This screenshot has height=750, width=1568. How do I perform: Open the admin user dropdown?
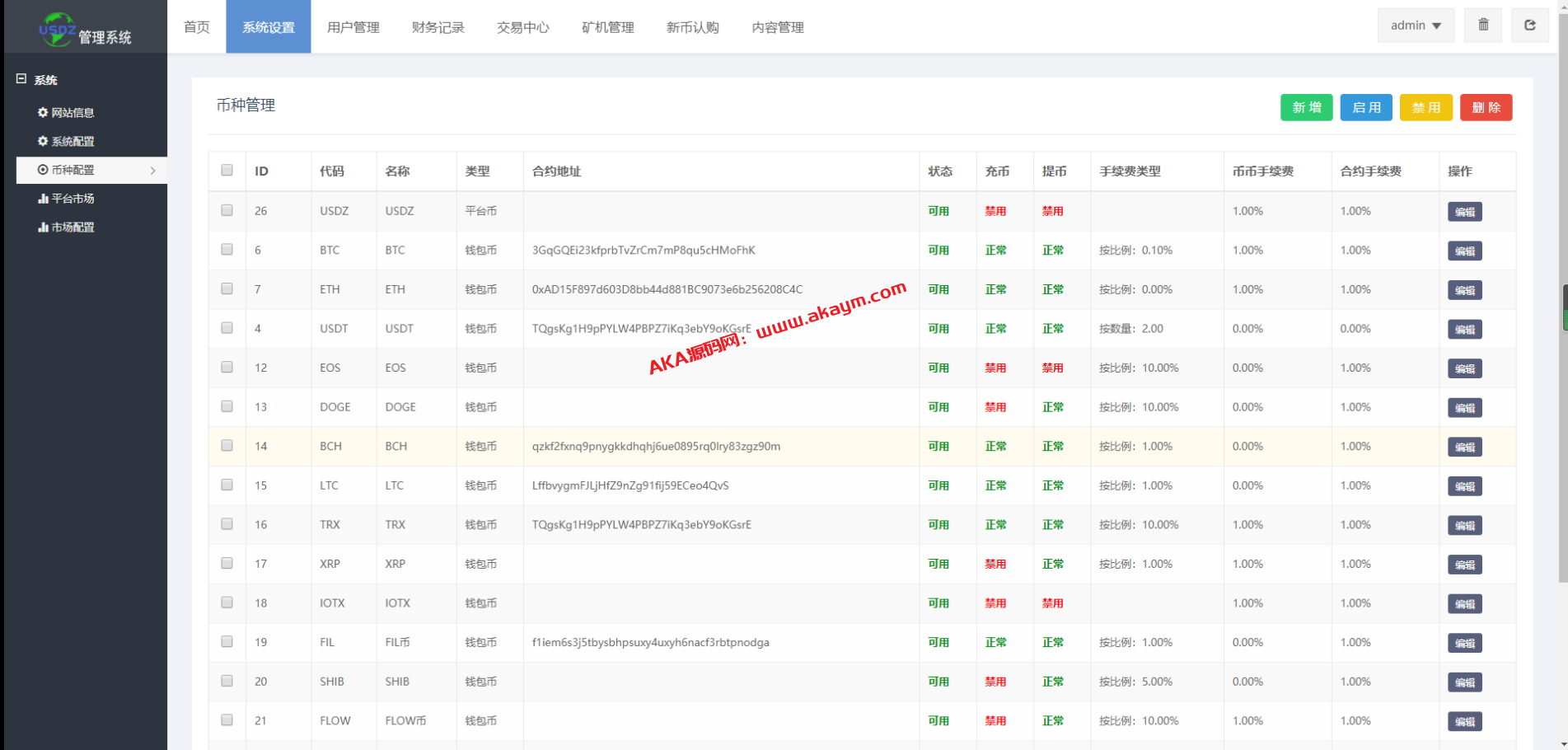pyautogui.click(x=1416, y=26)
